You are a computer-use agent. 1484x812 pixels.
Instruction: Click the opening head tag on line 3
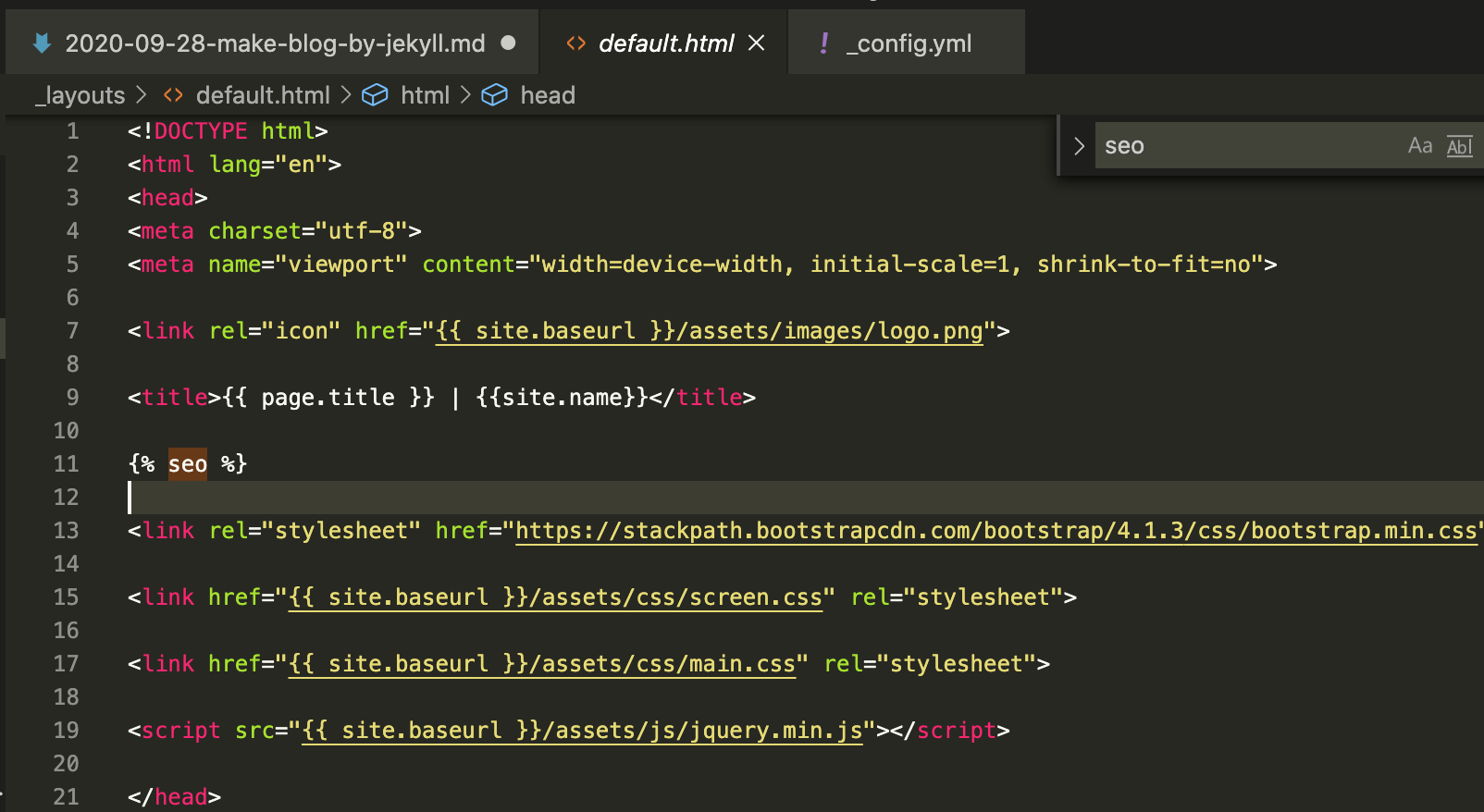[167, 198]
